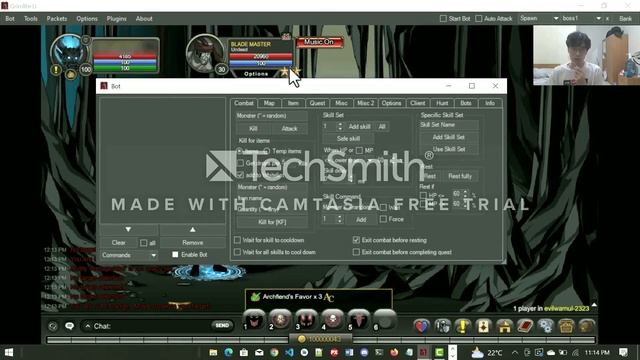Click the Use Skill Set button

[x=449, y=149]
